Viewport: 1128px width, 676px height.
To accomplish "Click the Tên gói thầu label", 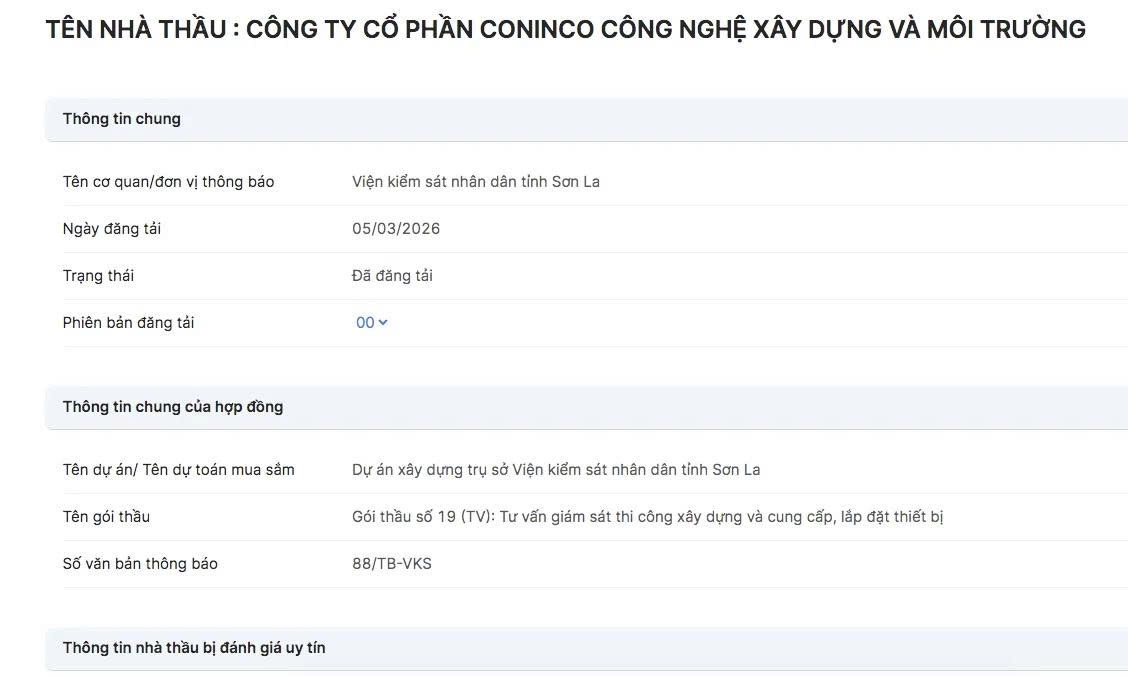I will click(x=106, y=517).
